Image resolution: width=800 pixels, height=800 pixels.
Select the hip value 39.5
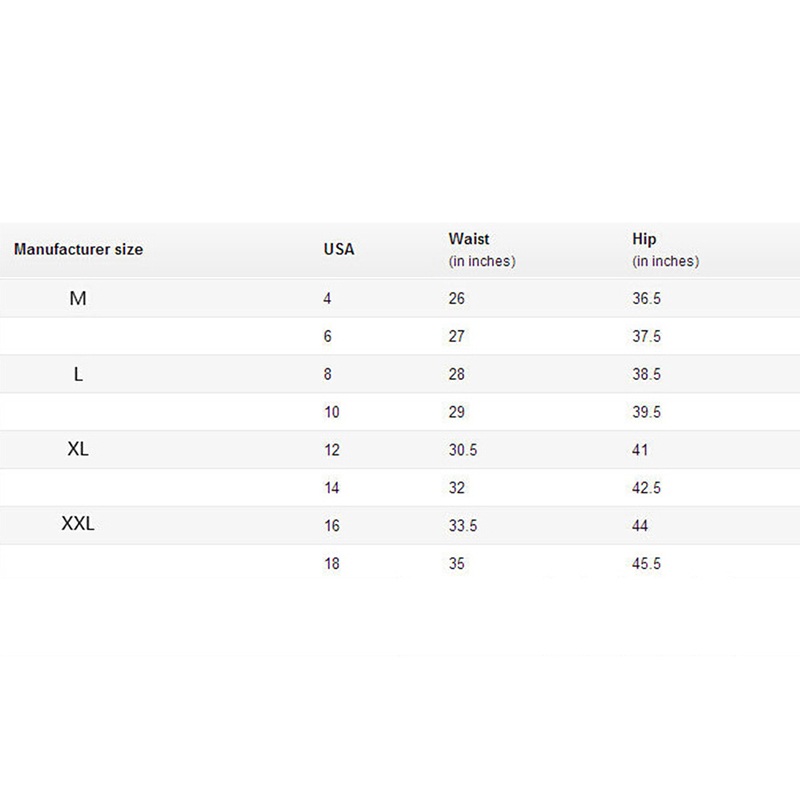pos(646,412)
